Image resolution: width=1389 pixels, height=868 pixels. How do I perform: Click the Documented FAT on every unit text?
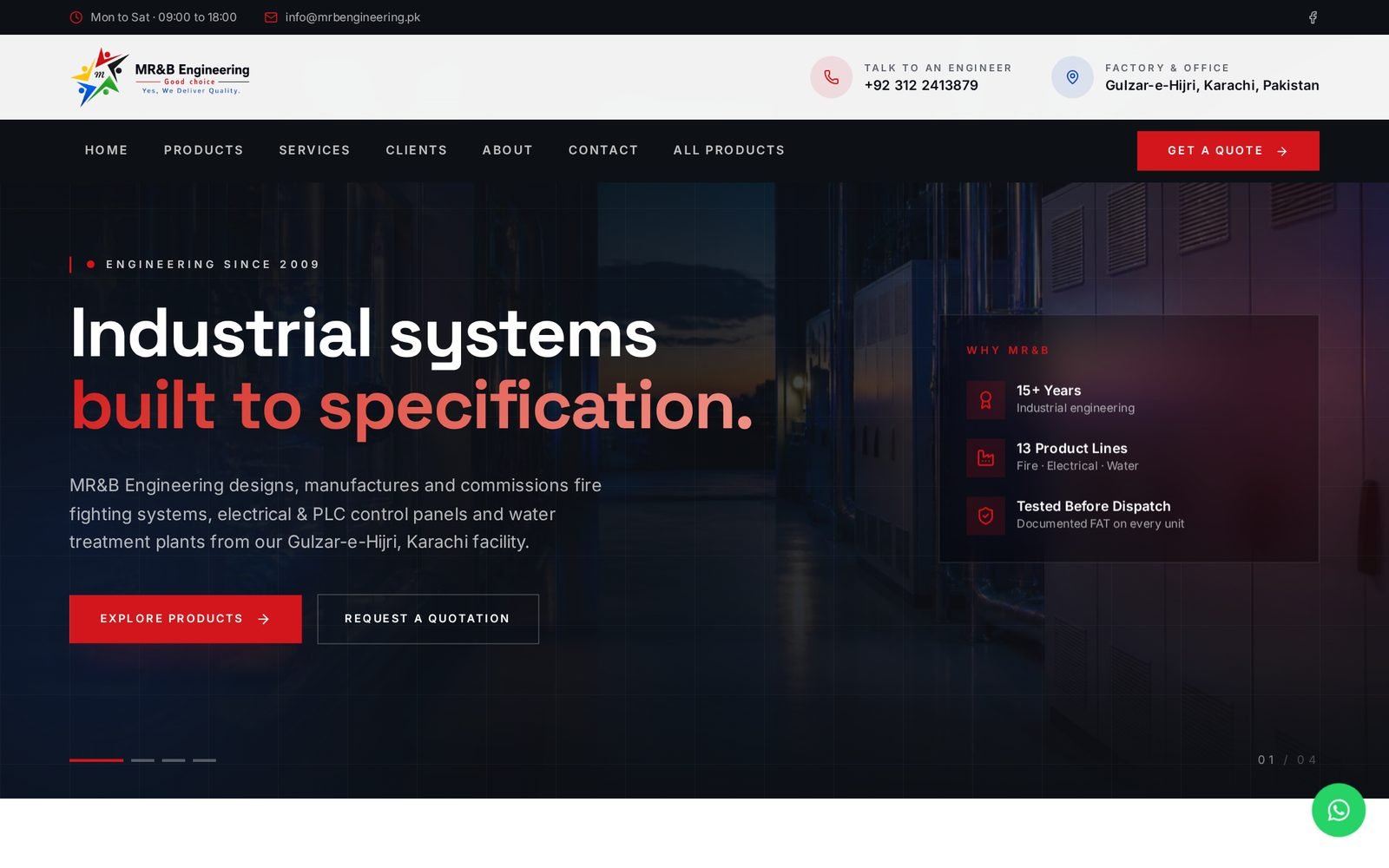(1100, 524)
